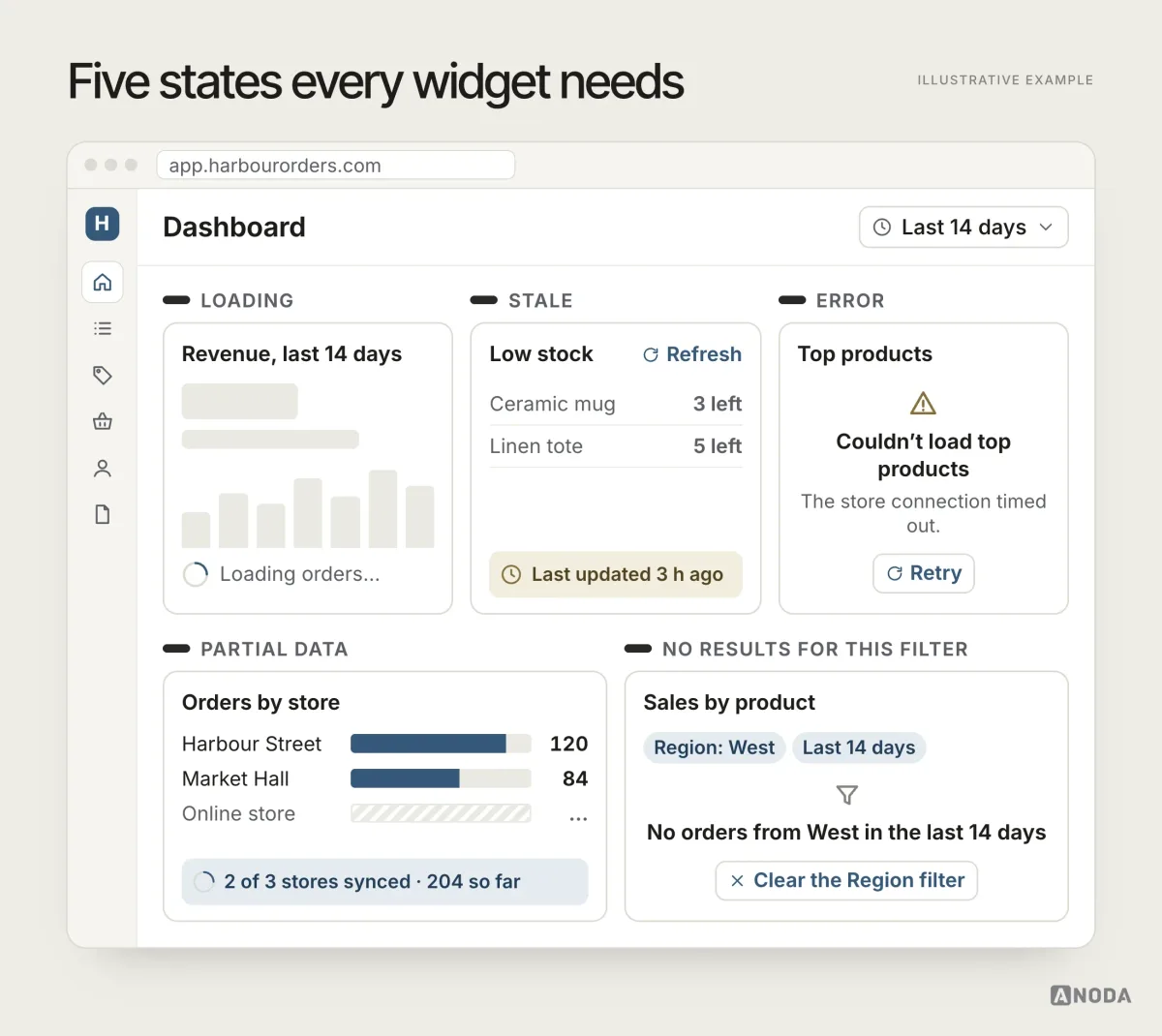The image size is (1162, 1036).
Task: Click the address bar app.harbourorders.com
Action: pyautogui.click(x=336, y=166)
